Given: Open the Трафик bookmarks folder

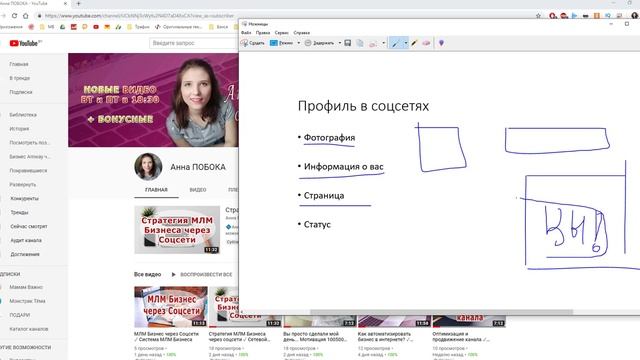Looking at the screenshot, I should click(138, 27).
